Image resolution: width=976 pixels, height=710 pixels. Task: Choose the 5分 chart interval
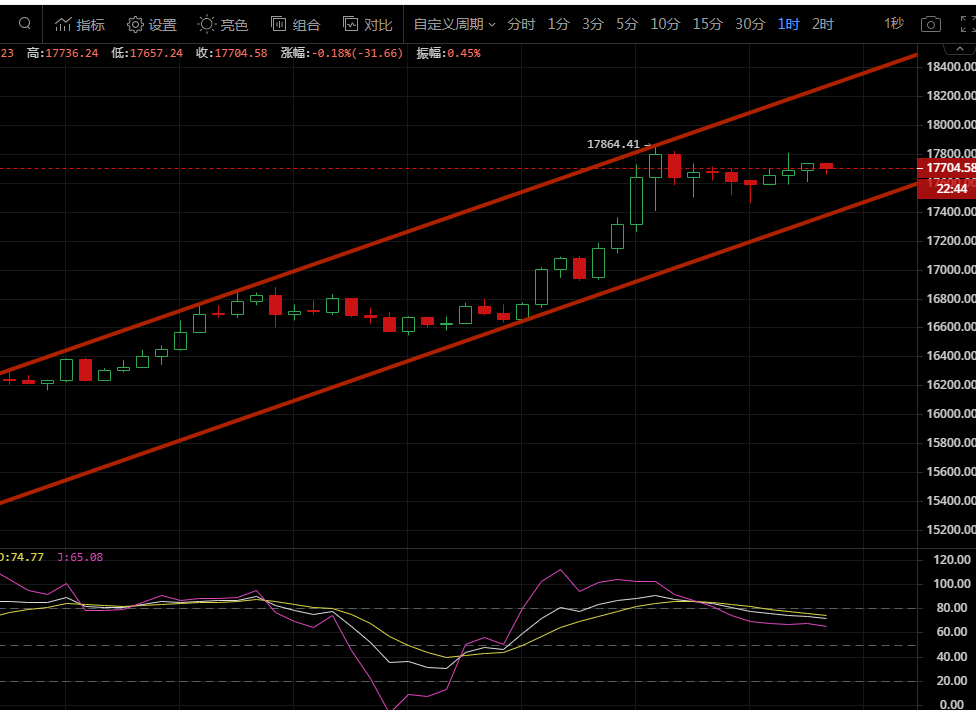tap(627, 24)
